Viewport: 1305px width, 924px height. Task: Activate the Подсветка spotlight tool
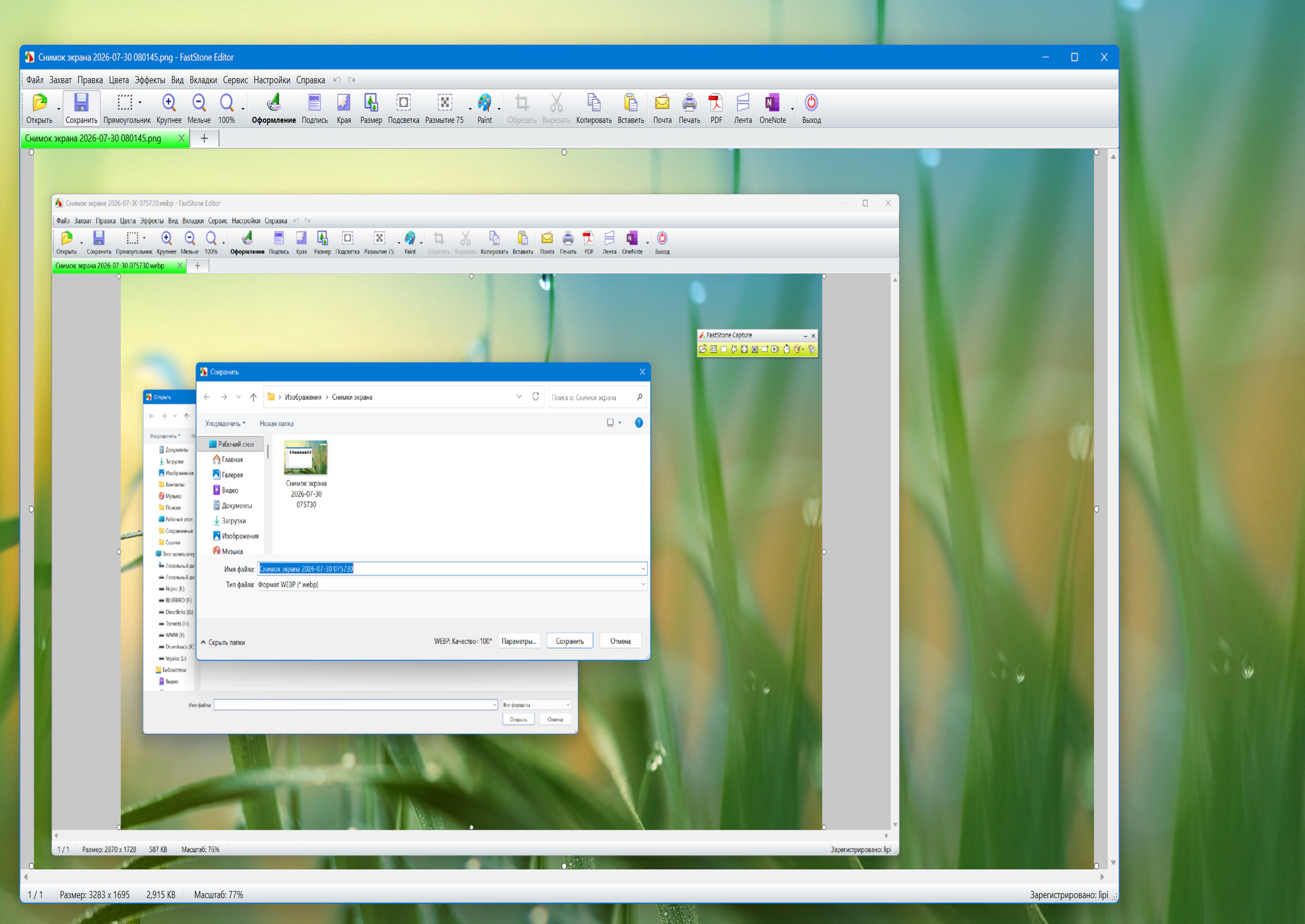[x=403, y=108]
